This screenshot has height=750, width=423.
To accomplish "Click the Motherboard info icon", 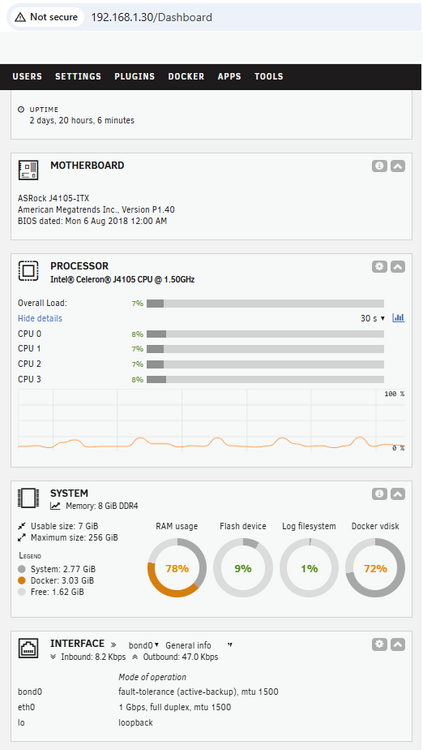I will pyautogui.click(x=379, y=166).
